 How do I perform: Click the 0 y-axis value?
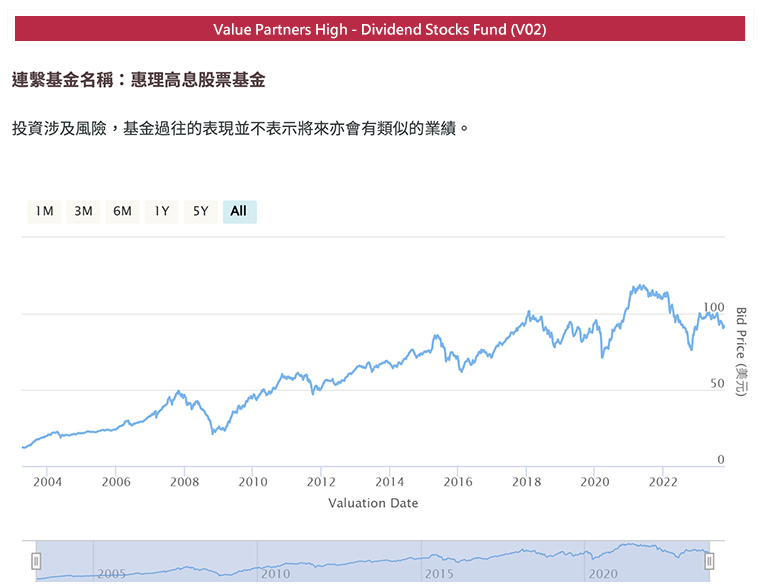(721, 460)
